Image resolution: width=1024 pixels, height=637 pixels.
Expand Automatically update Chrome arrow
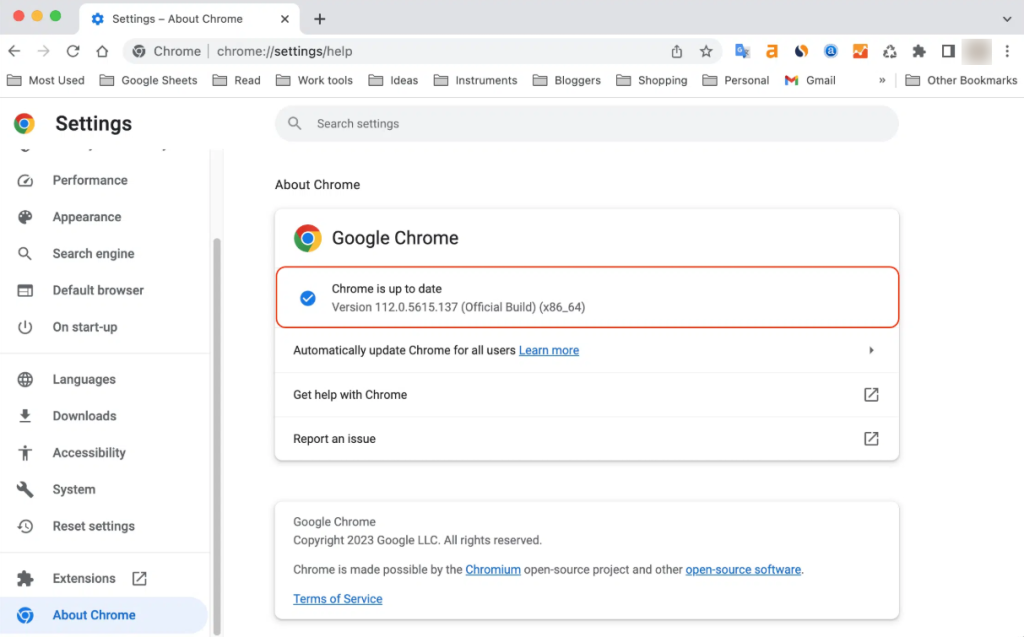tap(871, 350)
